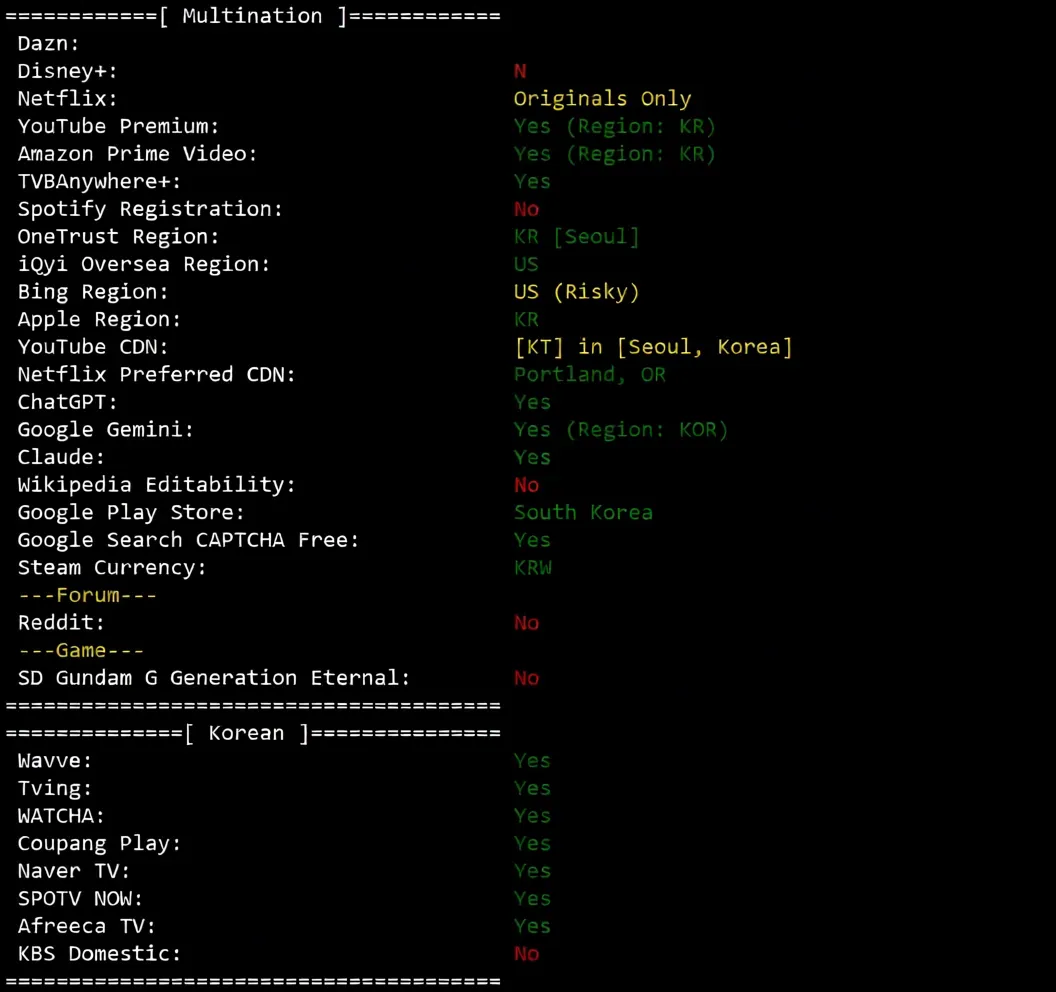The height and width of the screenshot is (992, 1056).
Task: Click the Steam Currency "KRW" value
Action: 533,568
